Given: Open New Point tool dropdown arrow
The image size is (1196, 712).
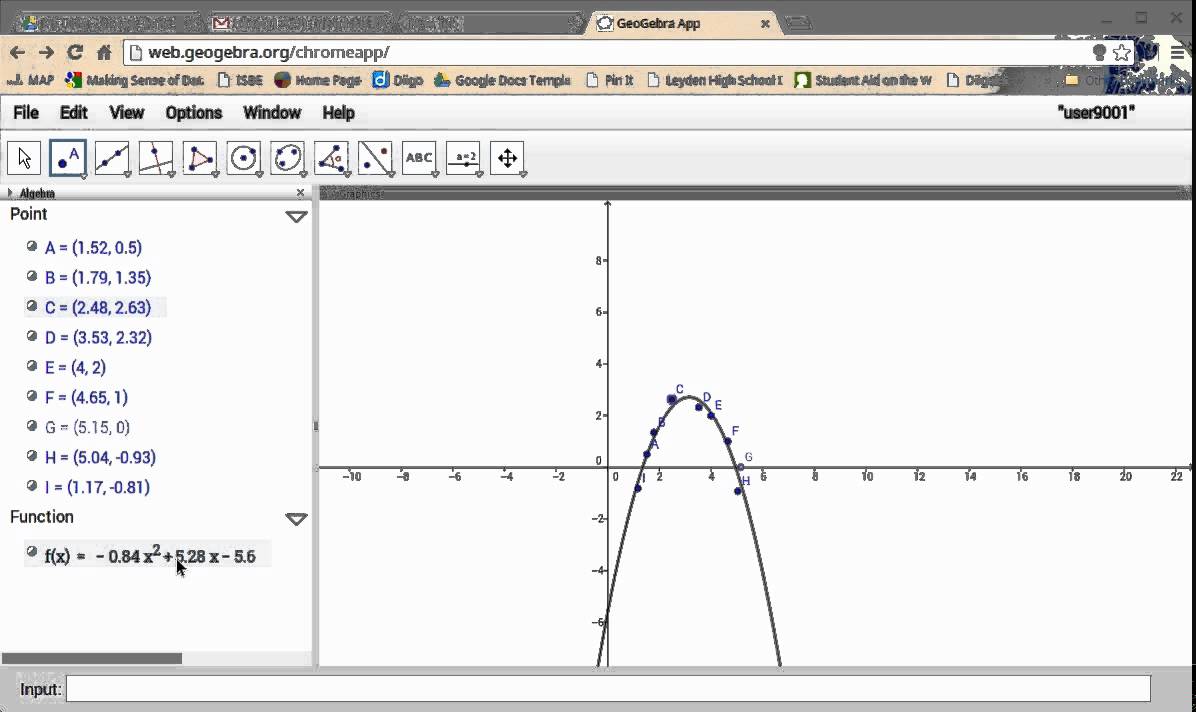Looking at the screenshot, I should (x=83, y=175).
